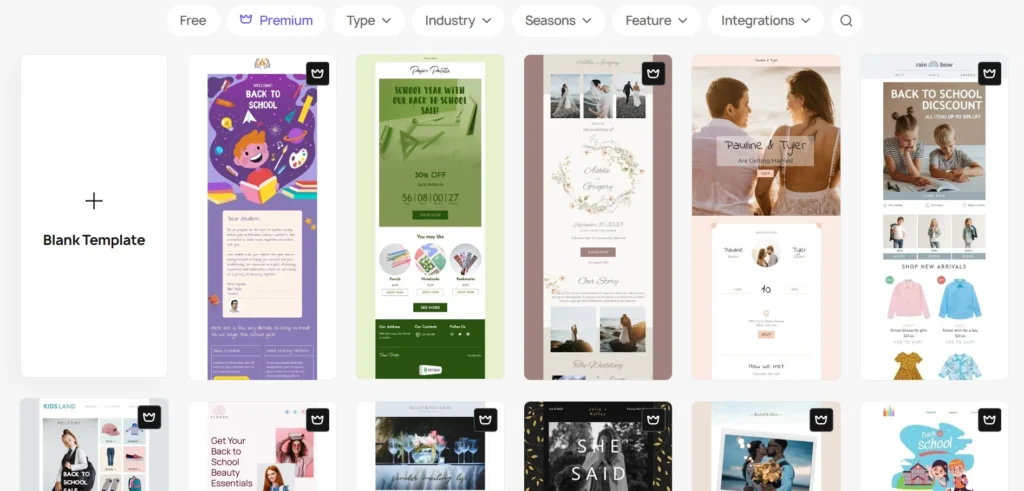Open polaroid couple photo template
1024x491 pixels.
tap(766, 447)
